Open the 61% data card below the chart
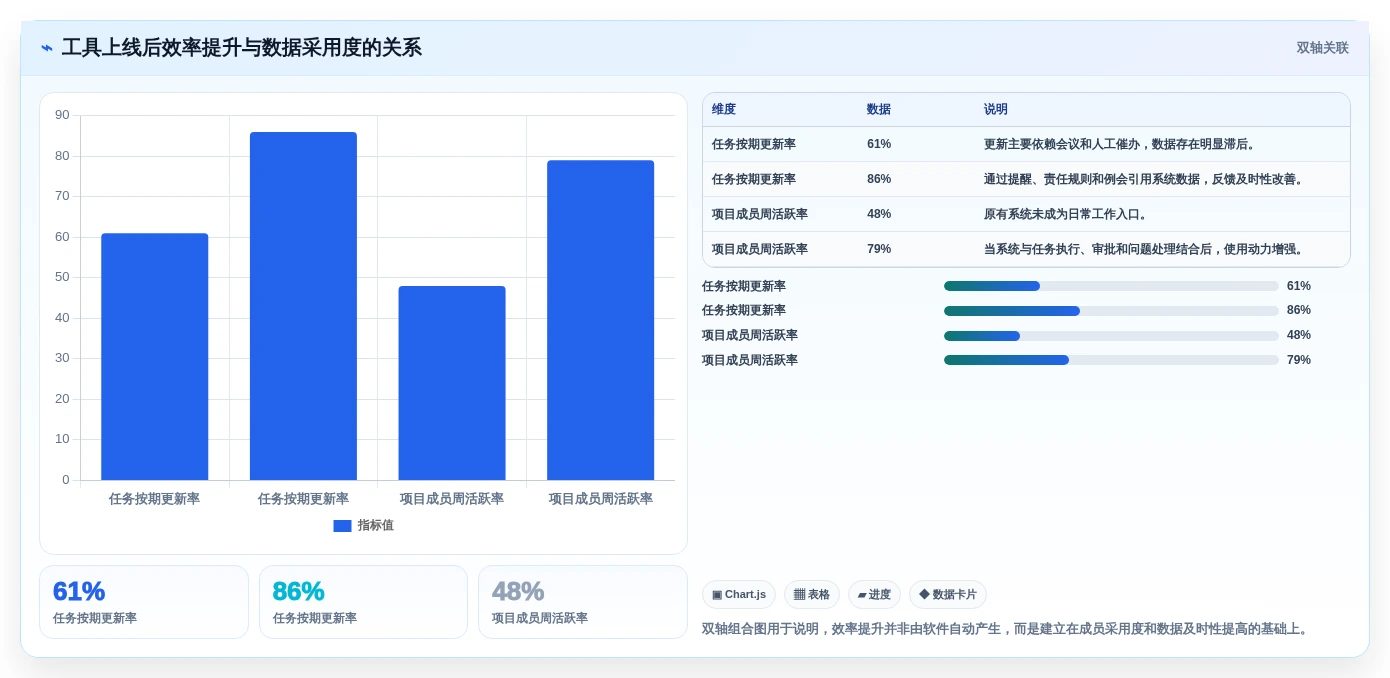This screenshot has width=1390, height=678. 144,602
